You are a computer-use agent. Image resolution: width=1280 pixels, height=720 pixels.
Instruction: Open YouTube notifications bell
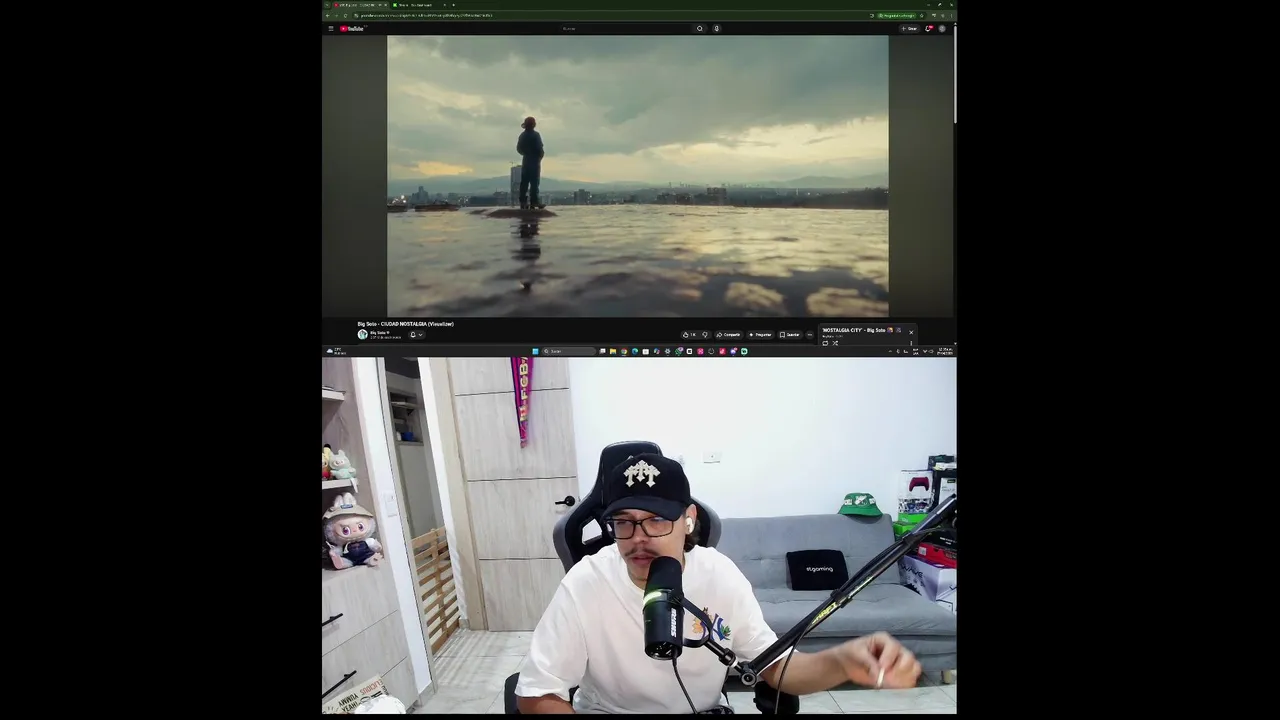point(928,28)
